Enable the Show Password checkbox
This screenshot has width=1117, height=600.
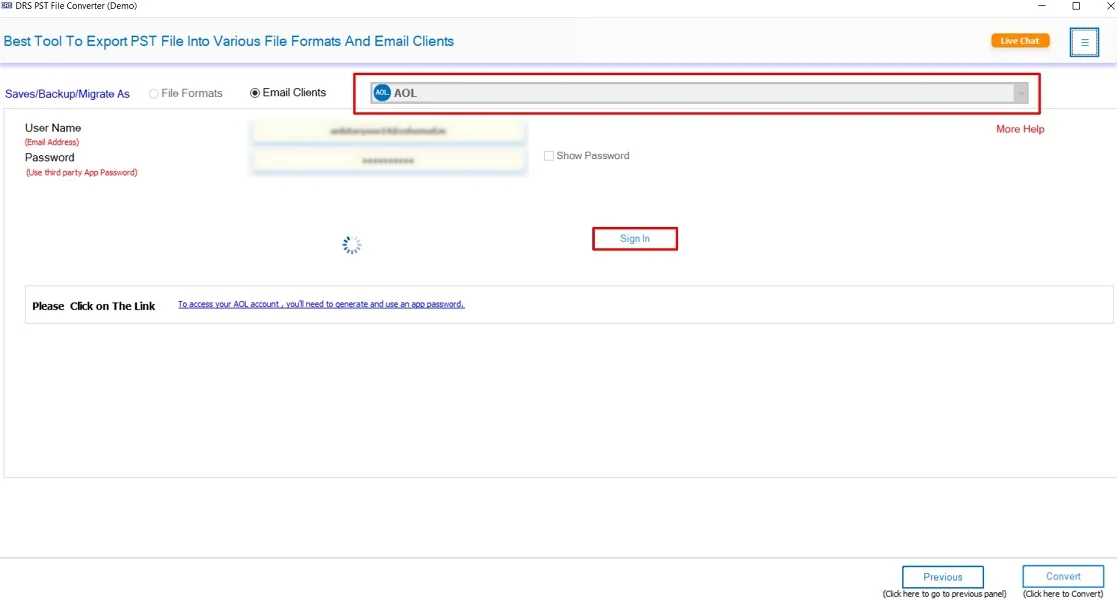[x=549, y=155]
